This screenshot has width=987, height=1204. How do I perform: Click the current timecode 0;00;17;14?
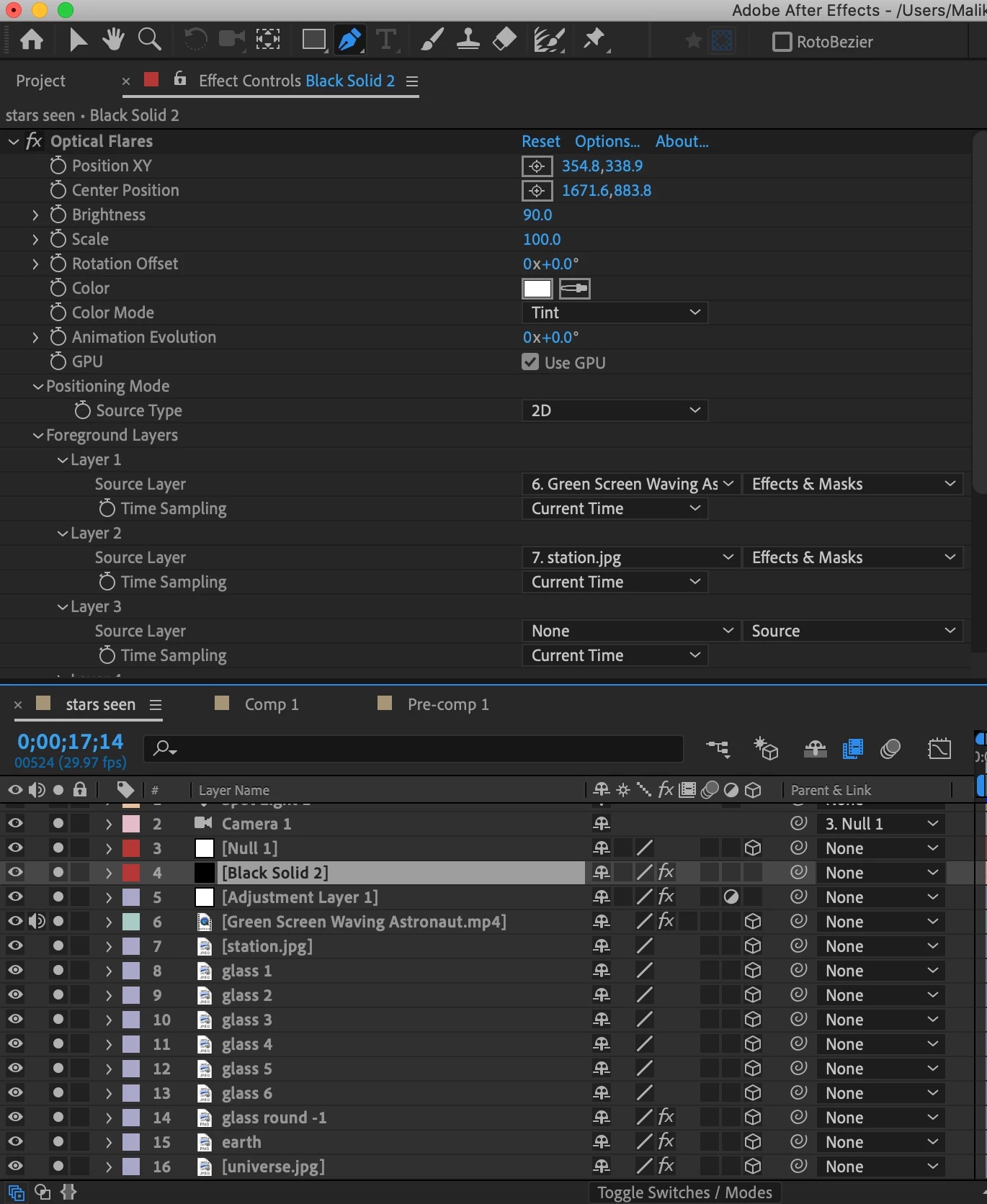71,741
